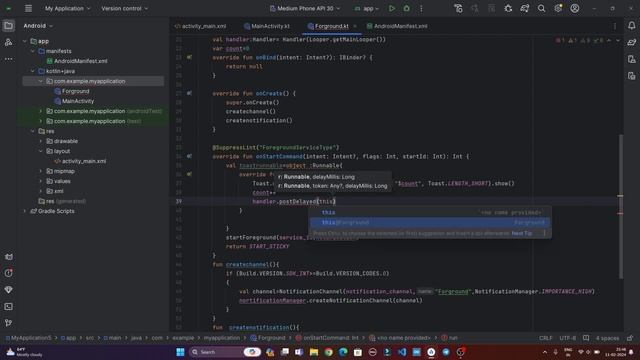
Task: Expand the mipmap folder
Action: [x=41, y=171]
